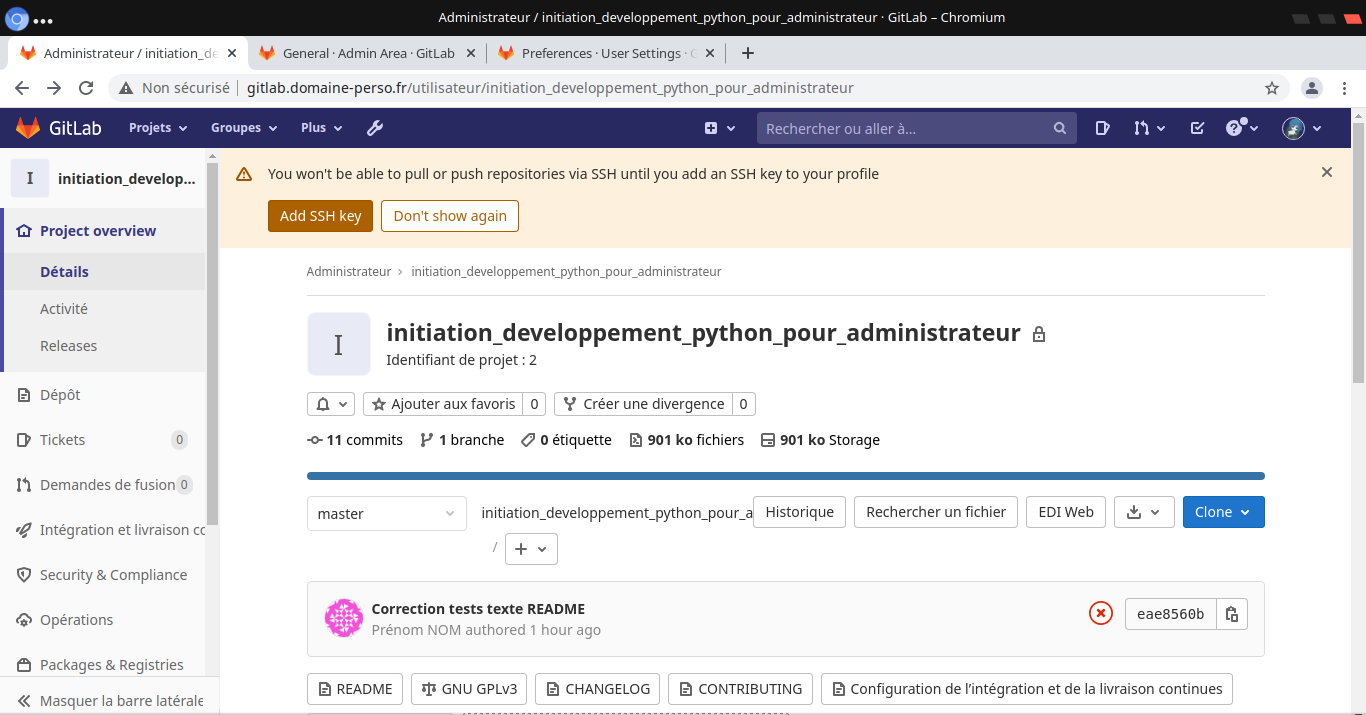Open the to-do list checkmark icon
Screen dimensions: 1366x715
(x=1197, y=128)
